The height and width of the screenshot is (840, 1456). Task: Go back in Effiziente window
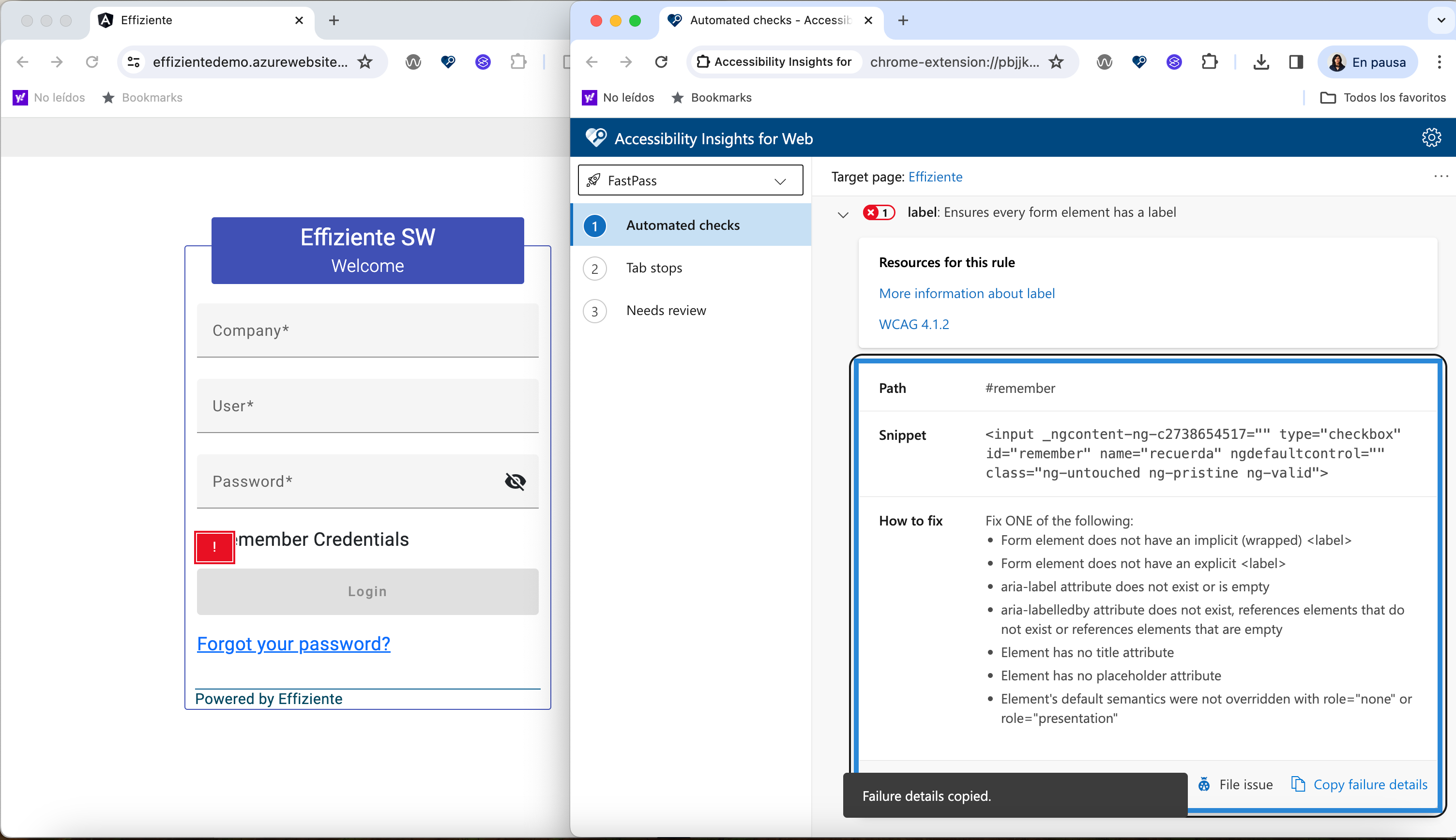22,62
